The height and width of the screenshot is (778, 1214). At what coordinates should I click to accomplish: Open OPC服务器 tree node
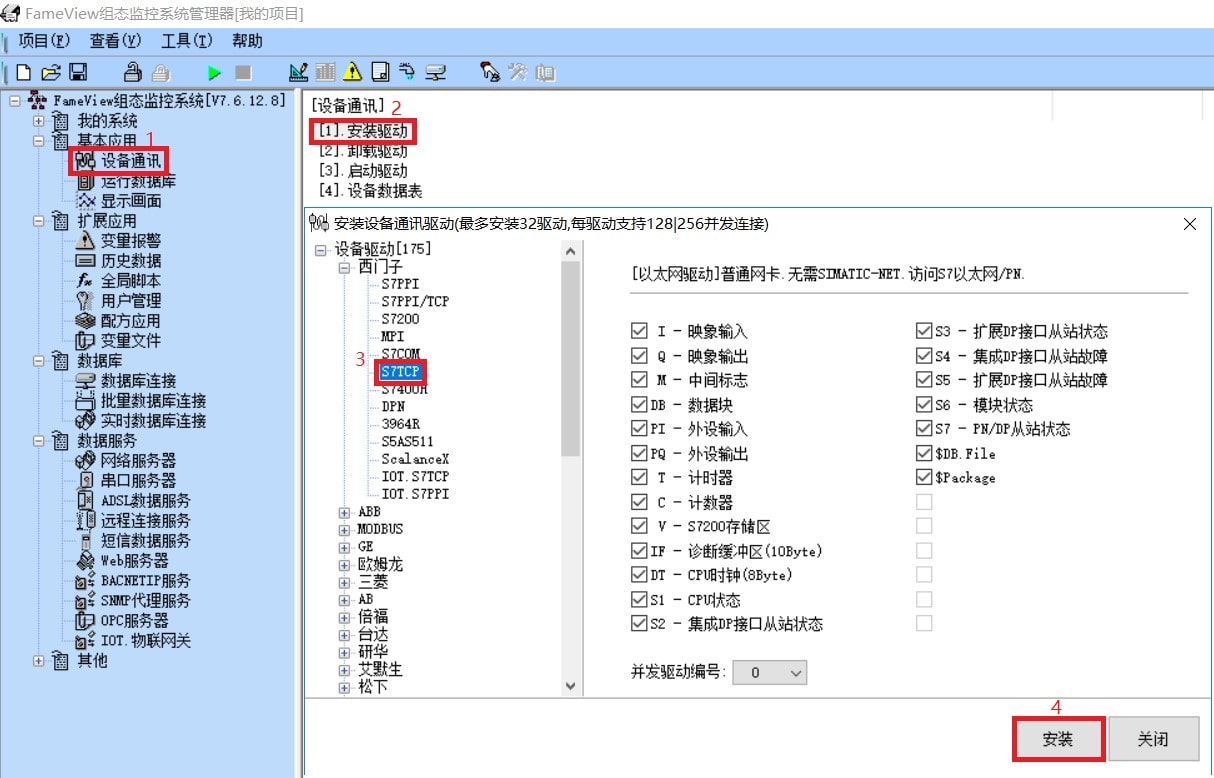134,621
